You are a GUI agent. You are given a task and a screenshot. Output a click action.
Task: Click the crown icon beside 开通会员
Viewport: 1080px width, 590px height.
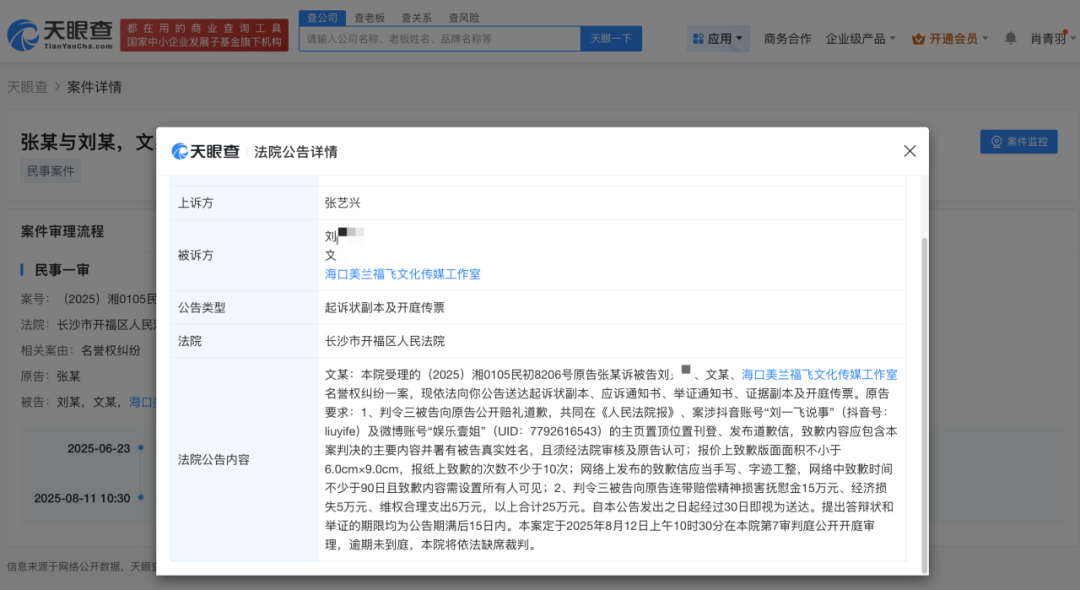[918, 39]
